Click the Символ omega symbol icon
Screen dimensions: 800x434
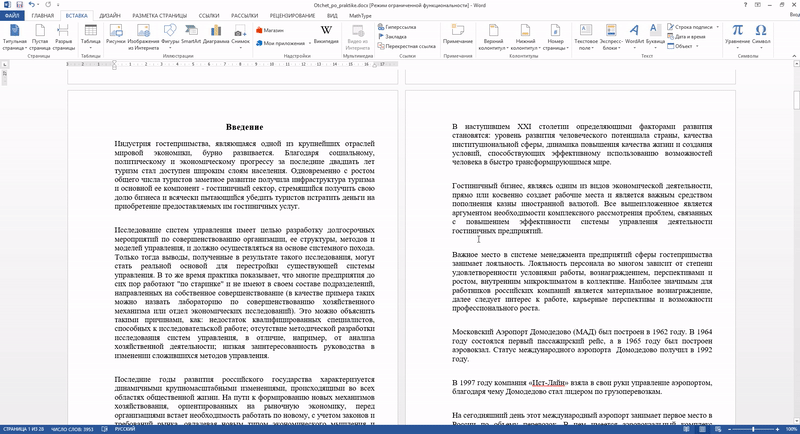point(761,31)
